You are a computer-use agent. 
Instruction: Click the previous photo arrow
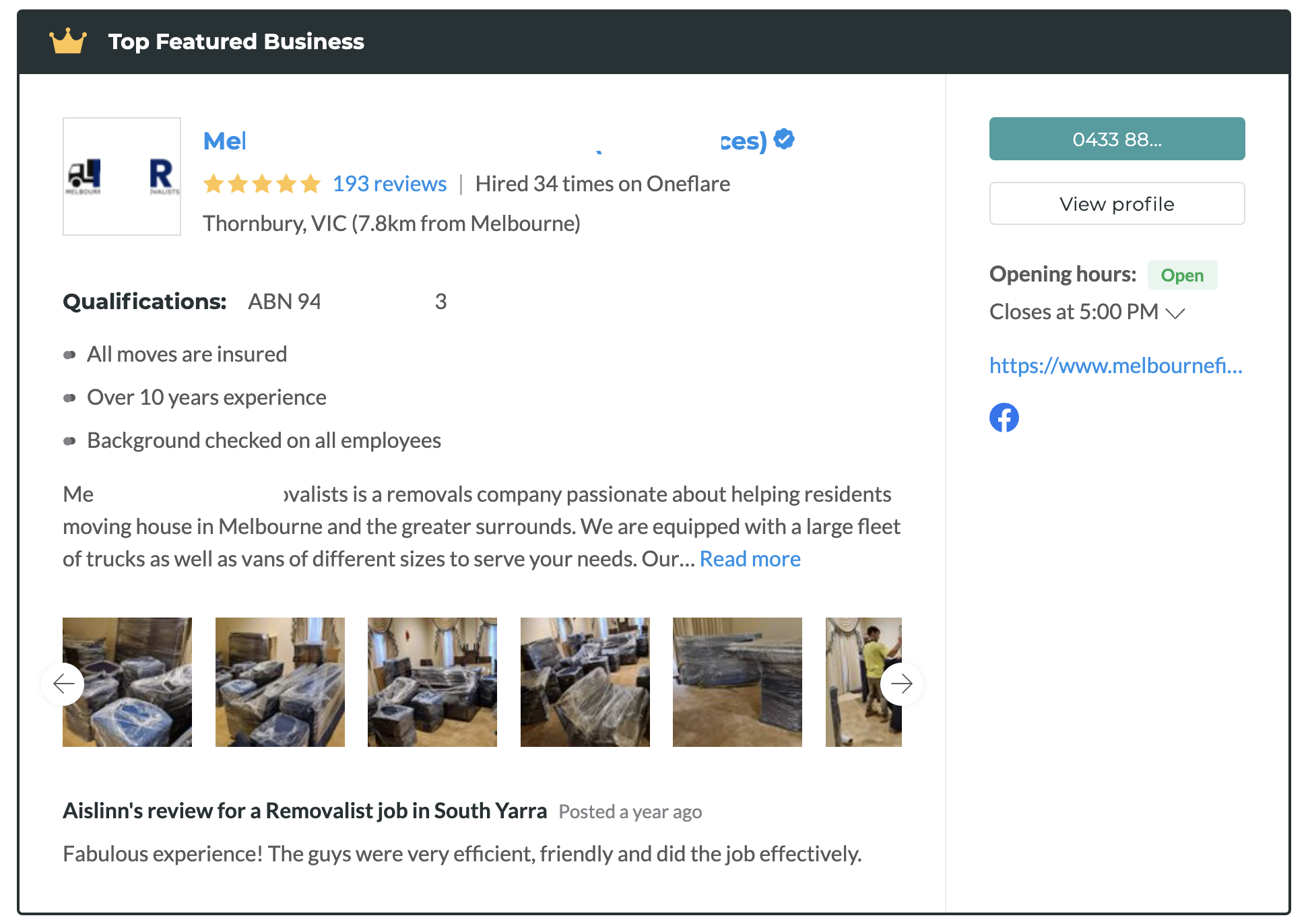(63, 684)
